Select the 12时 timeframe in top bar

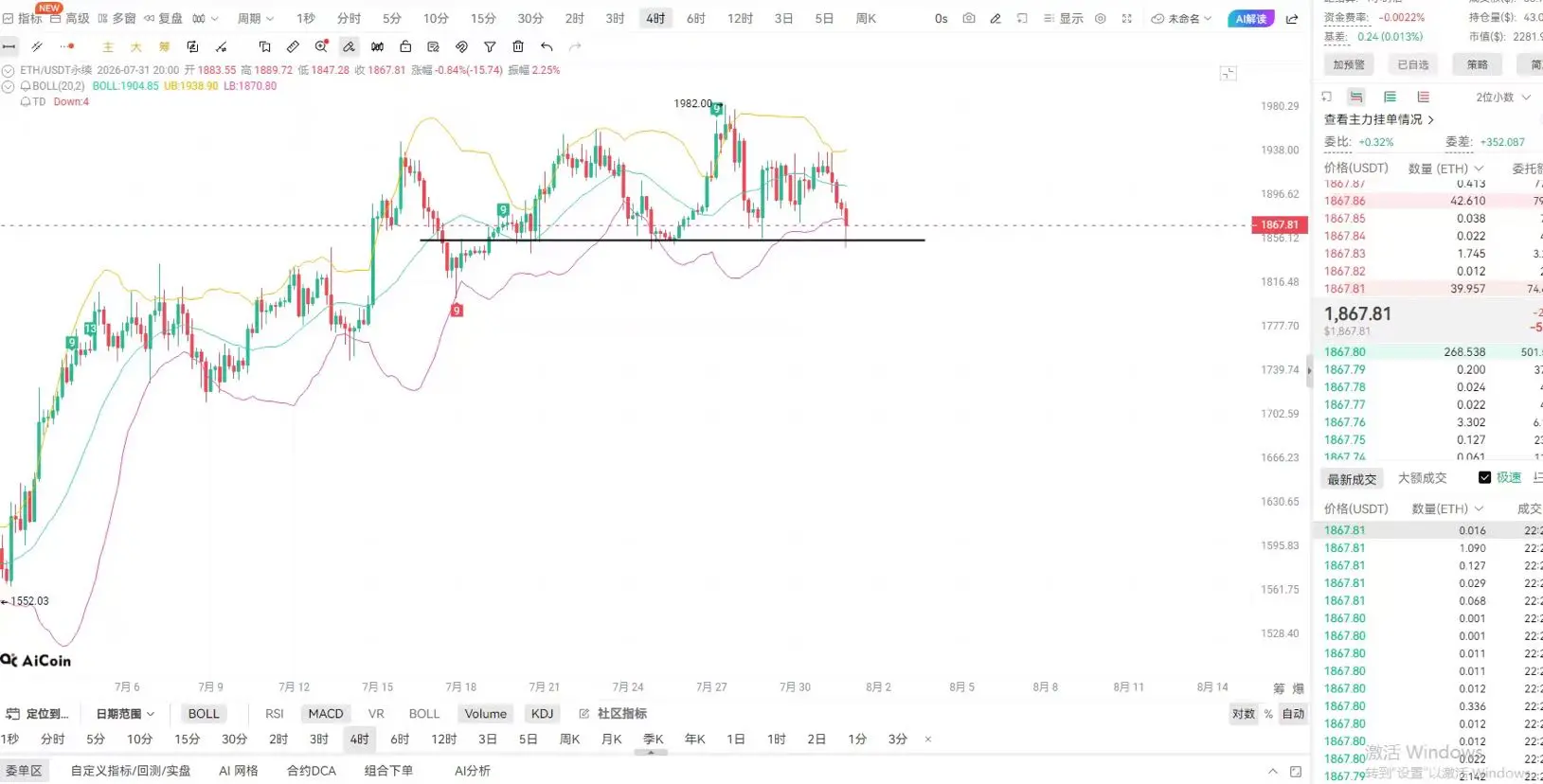[740, 19]
